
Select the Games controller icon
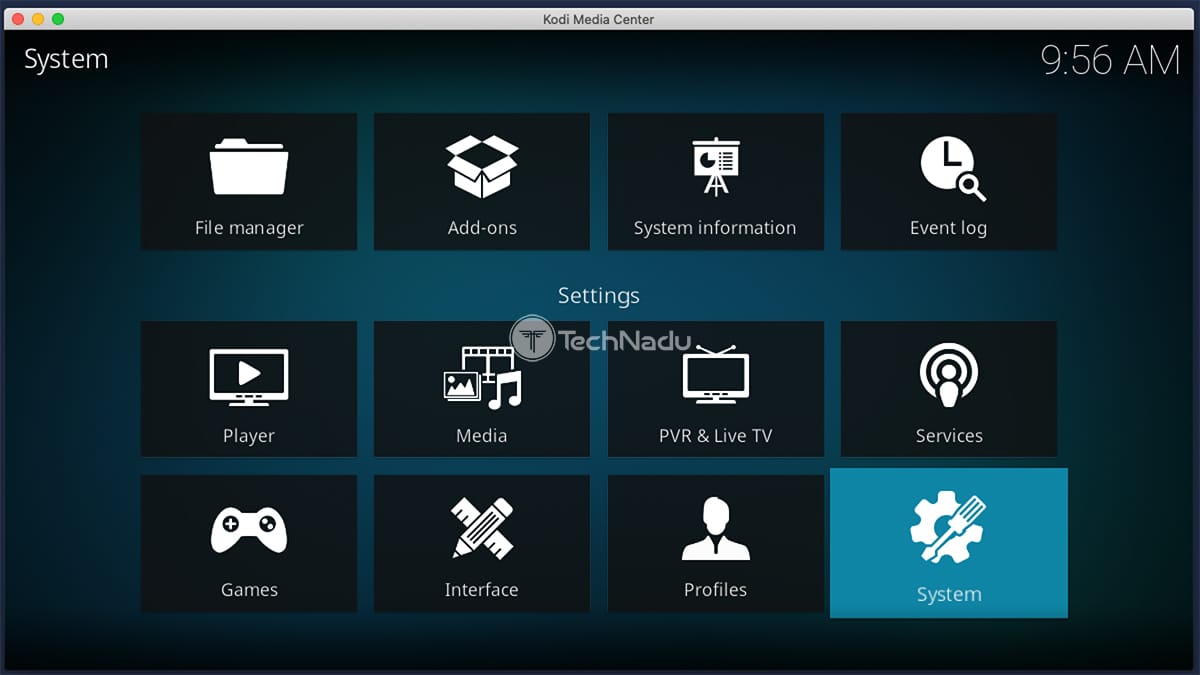[x=249, y=530]
